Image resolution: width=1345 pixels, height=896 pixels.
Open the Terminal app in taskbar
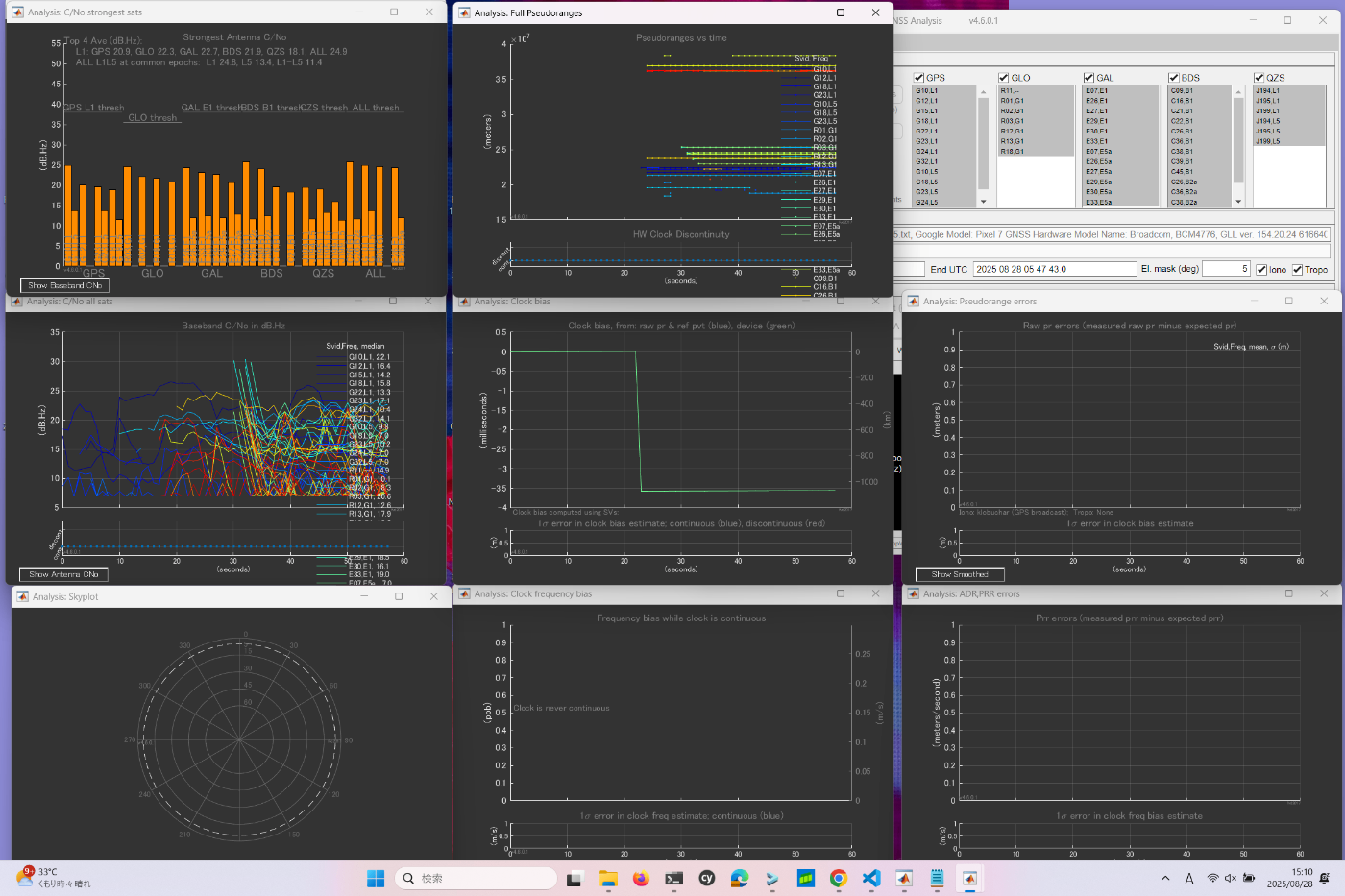(674, 878)
